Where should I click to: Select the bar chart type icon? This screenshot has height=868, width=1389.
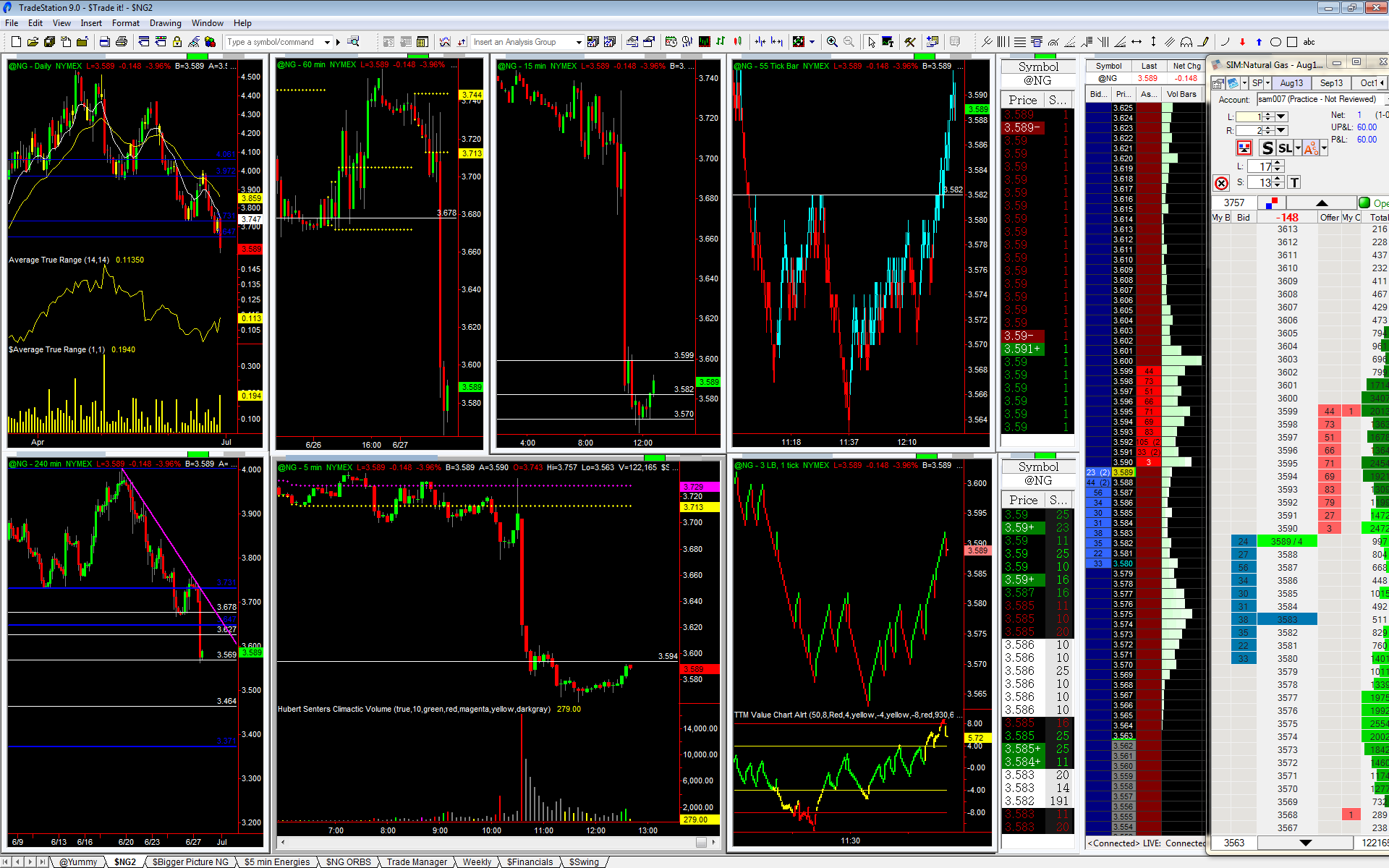tap(721, 42)
